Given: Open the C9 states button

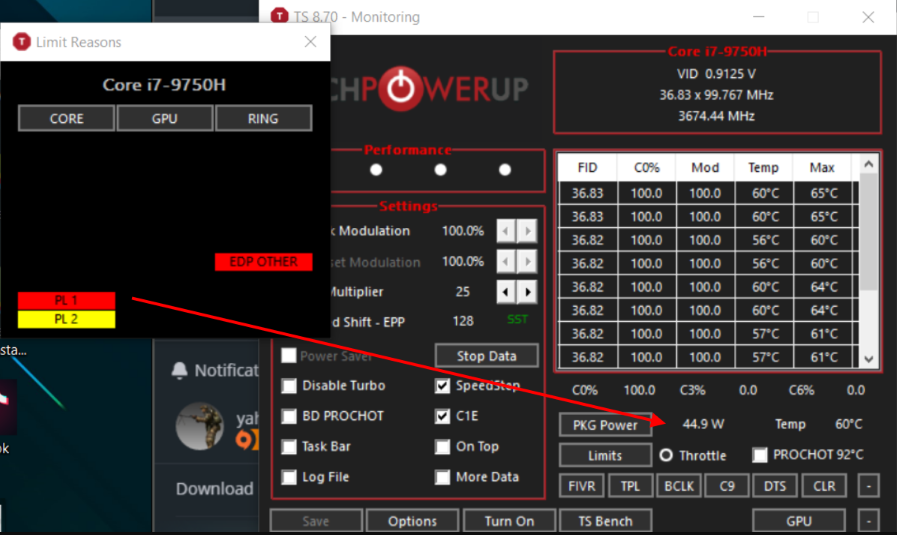Looking at the screenshot, I should 727,486.
